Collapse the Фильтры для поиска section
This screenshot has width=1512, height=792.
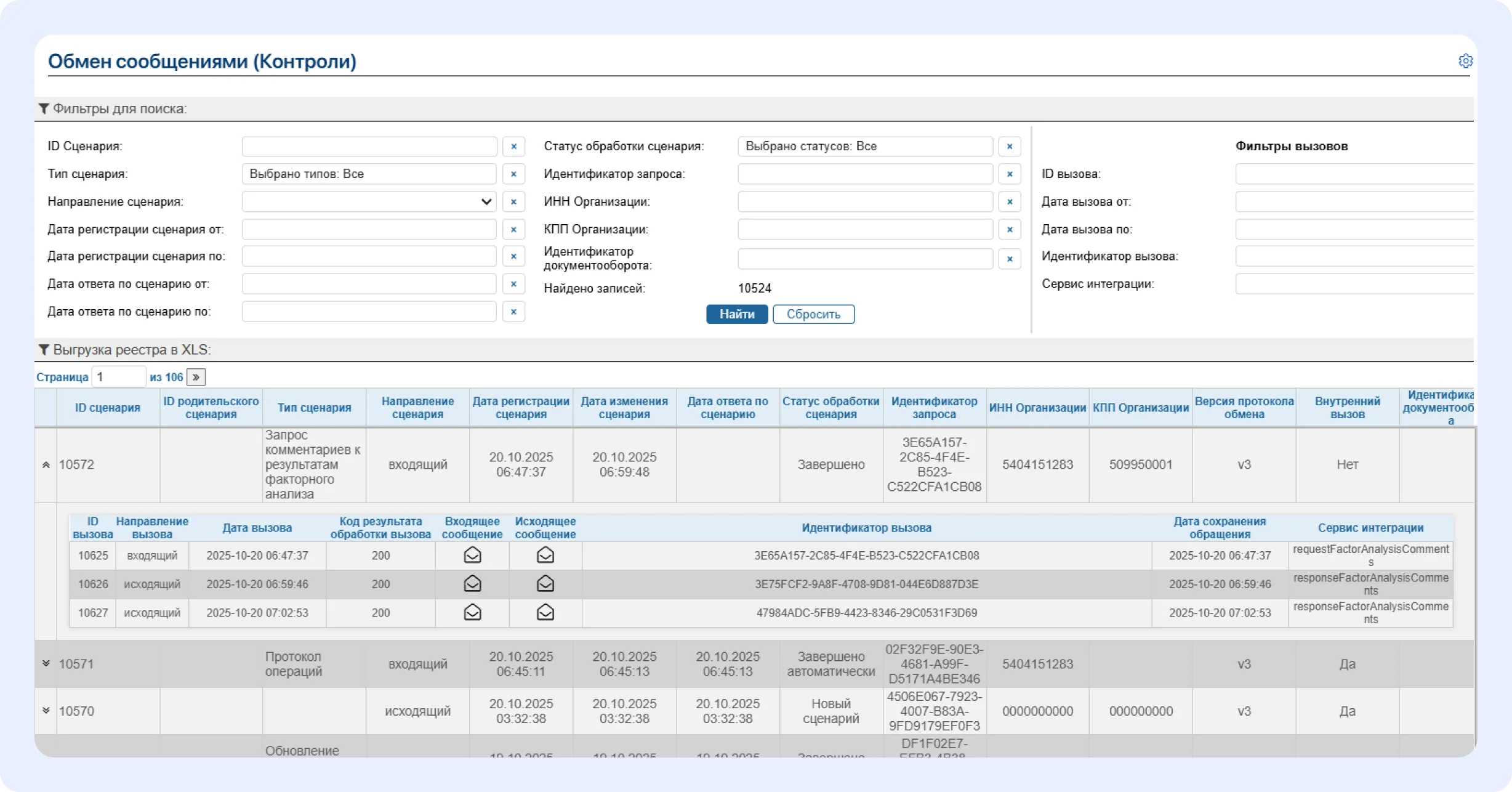tap(113, 109)
